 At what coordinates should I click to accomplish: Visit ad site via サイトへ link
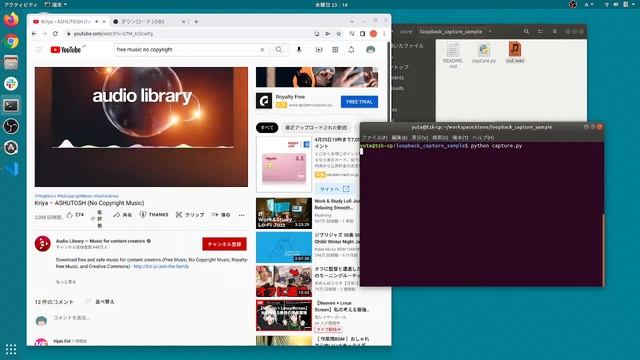[x=334, y=189]
